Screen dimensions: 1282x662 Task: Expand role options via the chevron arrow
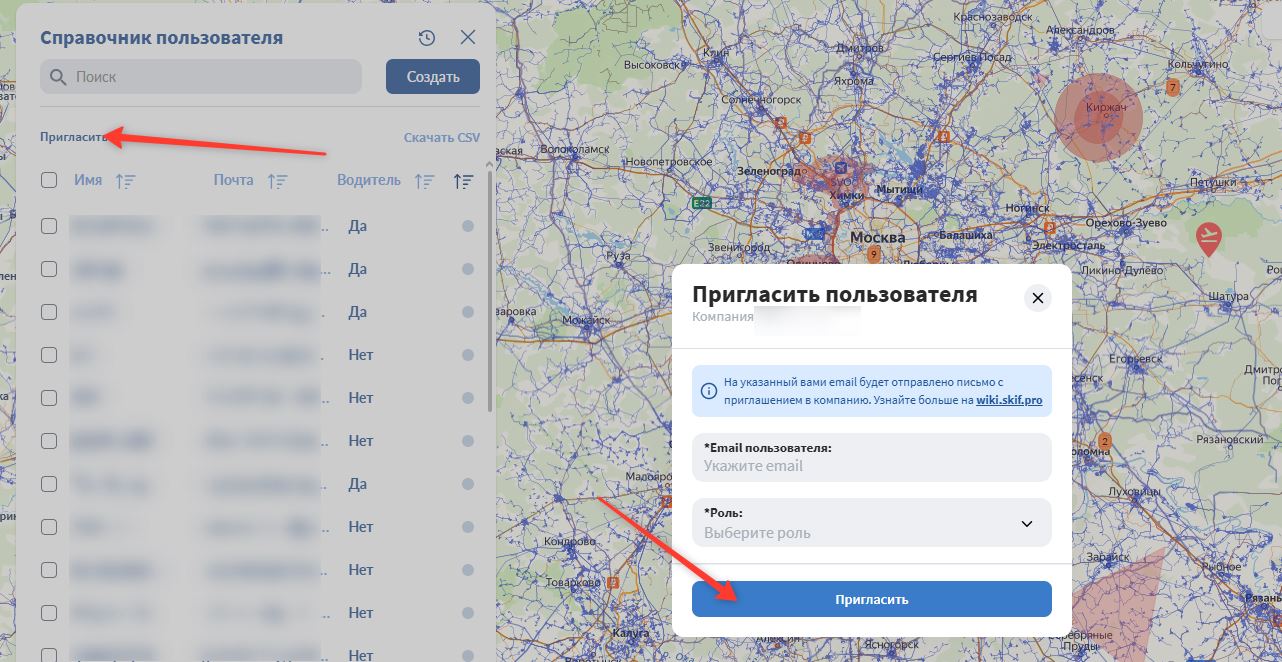1025,523
